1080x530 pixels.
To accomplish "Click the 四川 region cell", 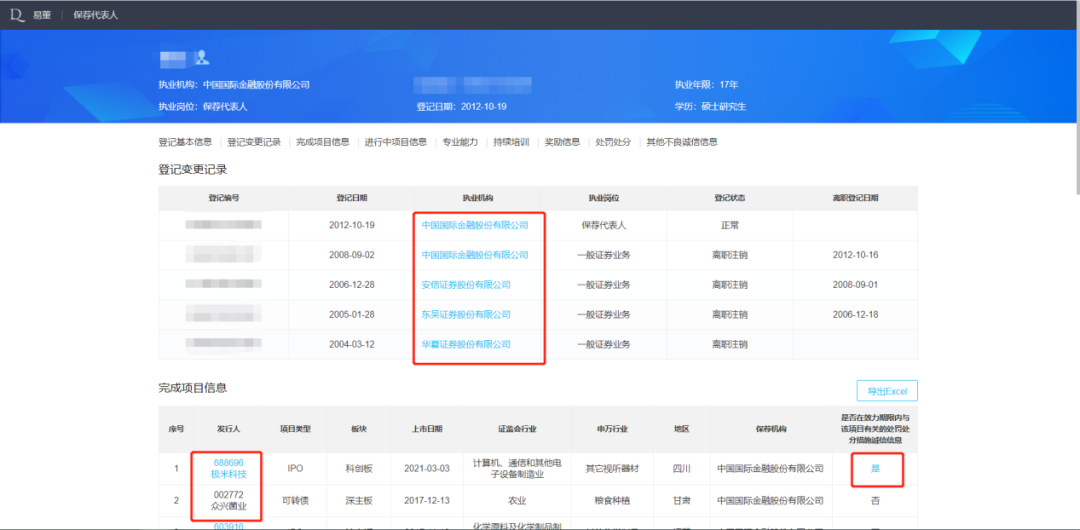I will 681,468.
